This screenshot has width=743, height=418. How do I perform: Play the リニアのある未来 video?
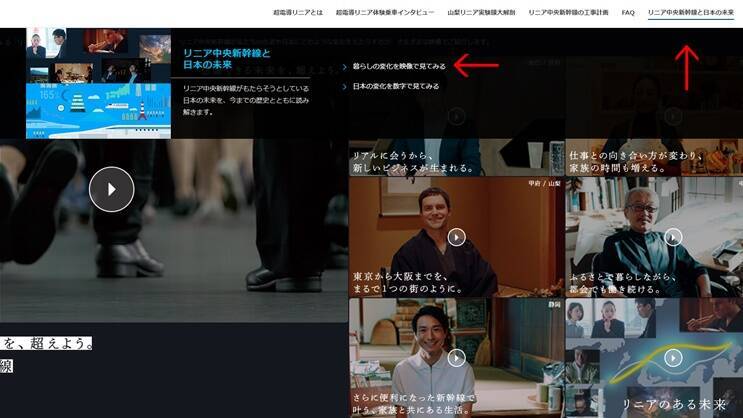pyautogui.click(x=673, y=357)
